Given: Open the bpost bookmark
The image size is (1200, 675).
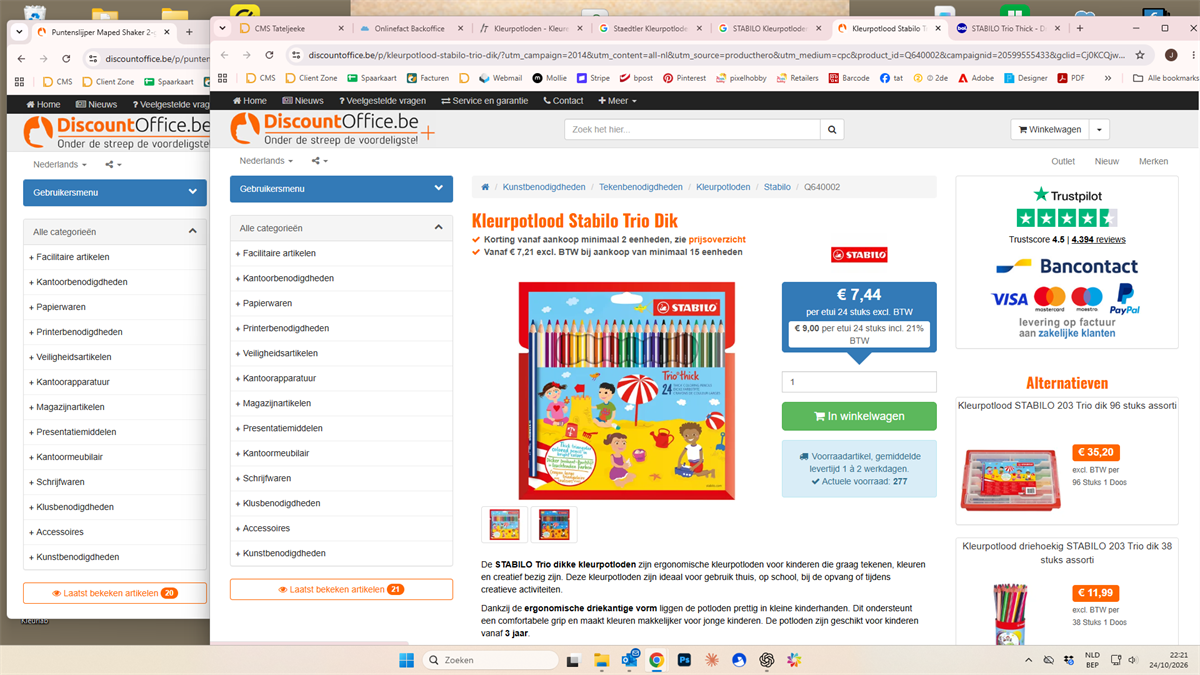Looking at the screenshot, I should tap(636, 78).
